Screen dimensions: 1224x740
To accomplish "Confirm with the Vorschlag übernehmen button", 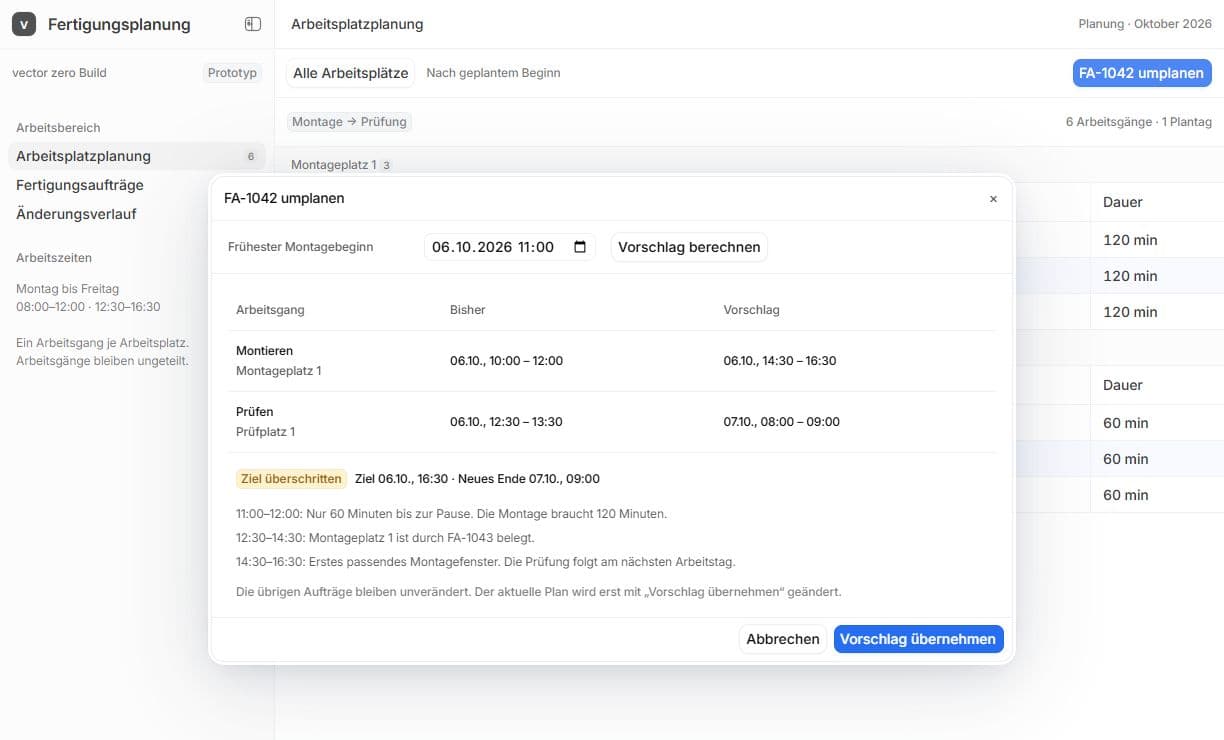I will [918, 639].
